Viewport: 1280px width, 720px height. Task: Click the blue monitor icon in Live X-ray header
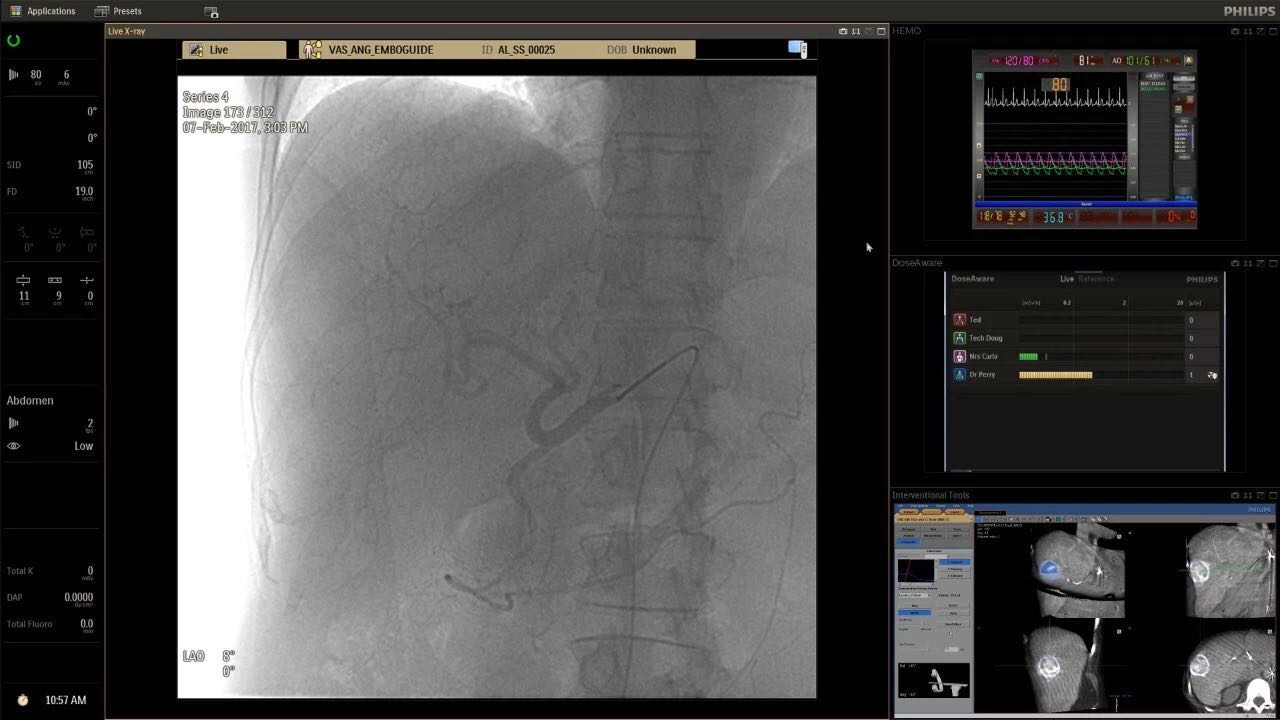click(x=797, y=49)
